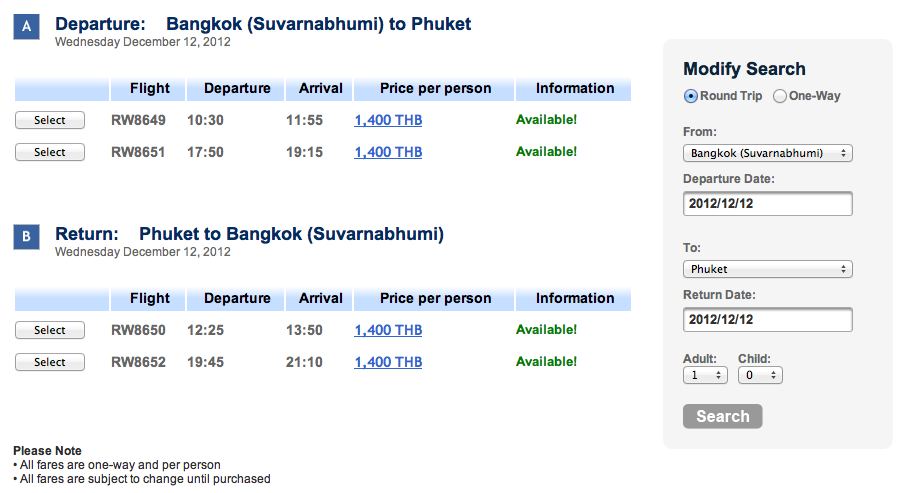
Task: Open the 1,400 THB price link for RW8650
Action: coord(388,330)
